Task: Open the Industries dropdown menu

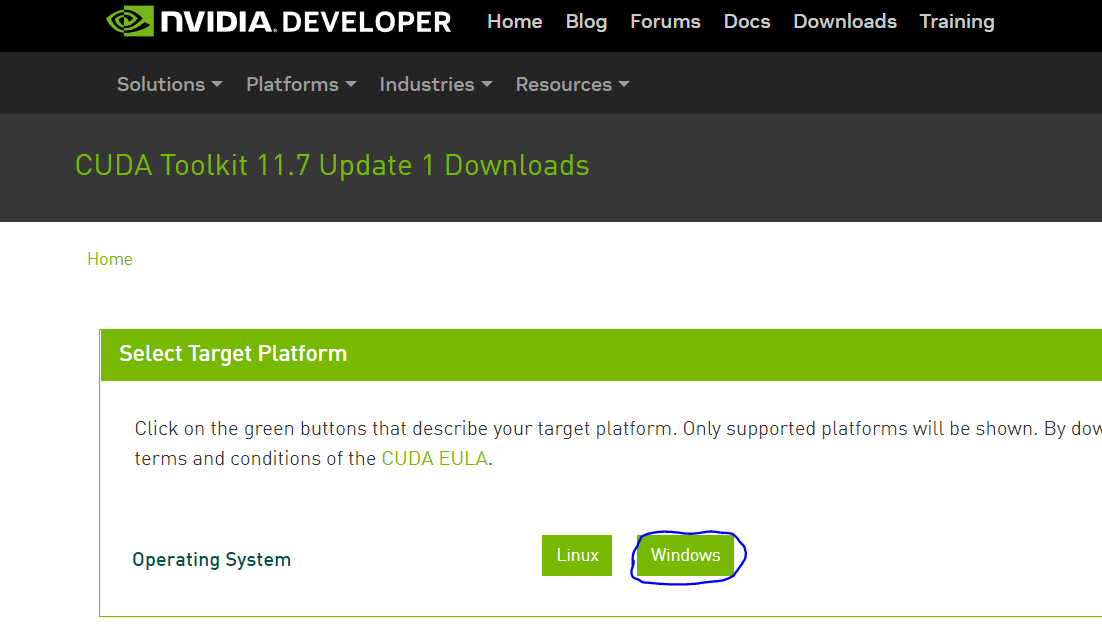Action: pos(436,84)
